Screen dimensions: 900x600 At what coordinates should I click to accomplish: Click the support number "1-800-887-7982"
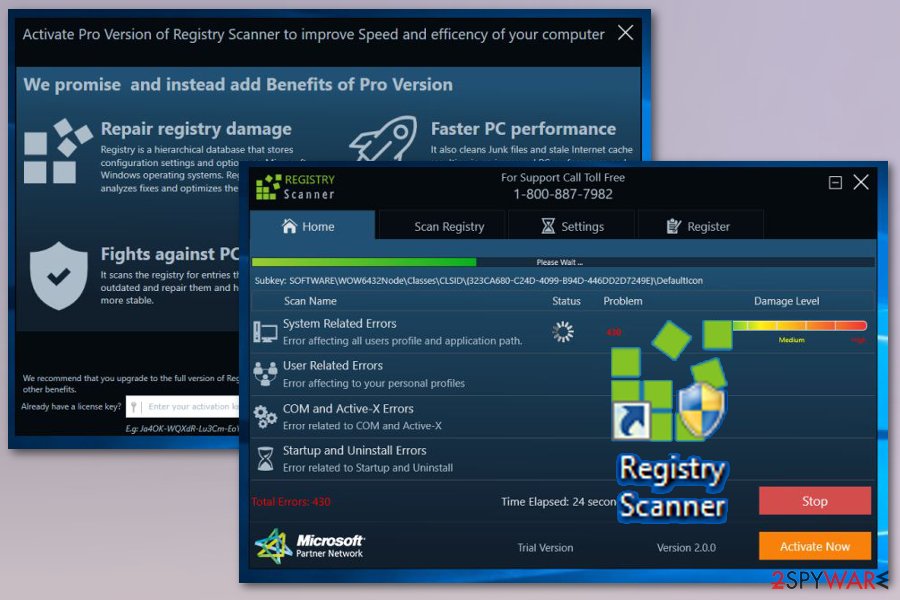pos(563,194)
